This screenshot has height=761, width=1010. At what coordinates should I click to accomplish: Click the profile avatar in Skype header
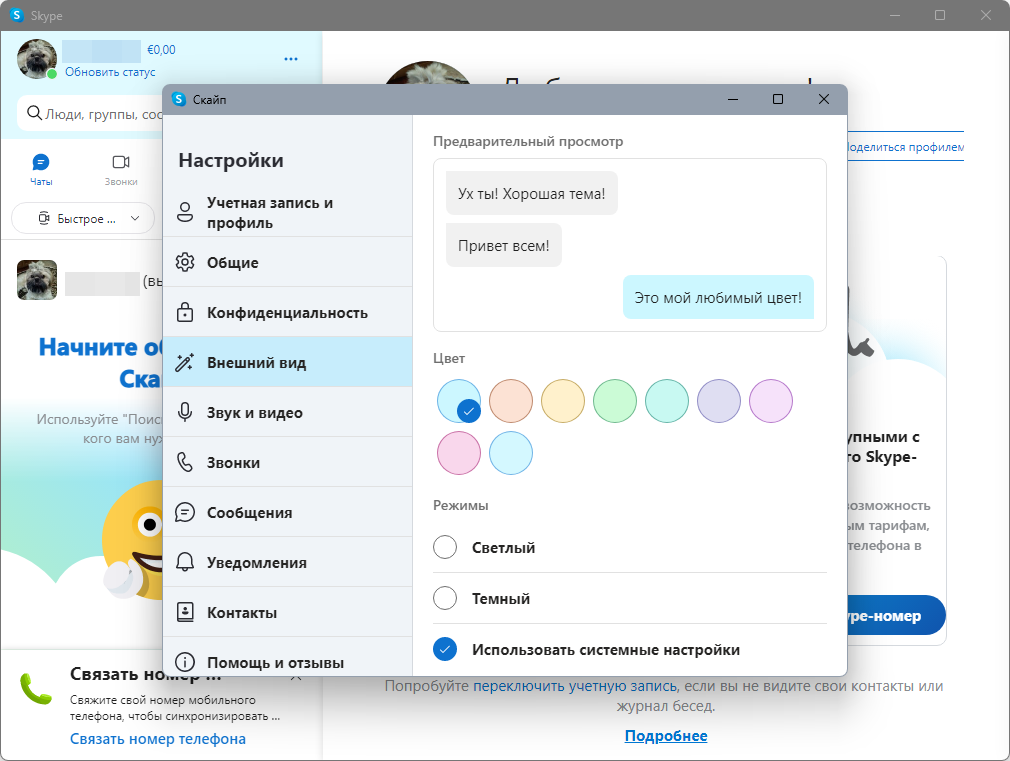(37, 59)
